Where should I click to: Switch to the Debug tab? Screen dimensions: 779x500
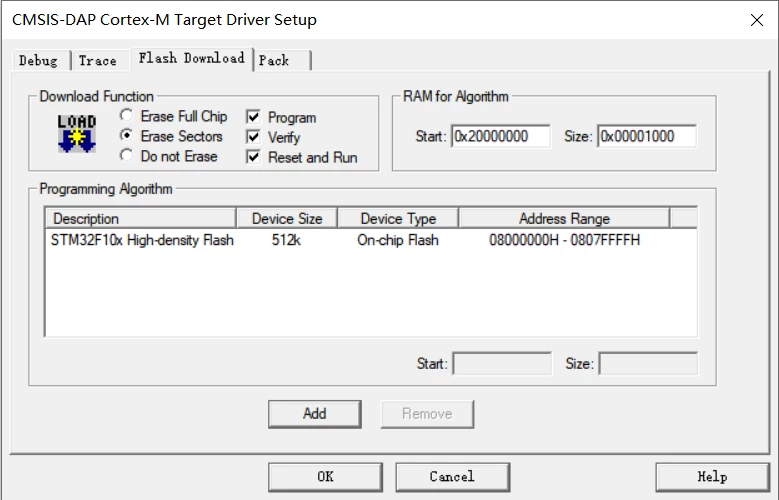click(x=39, y=61)
